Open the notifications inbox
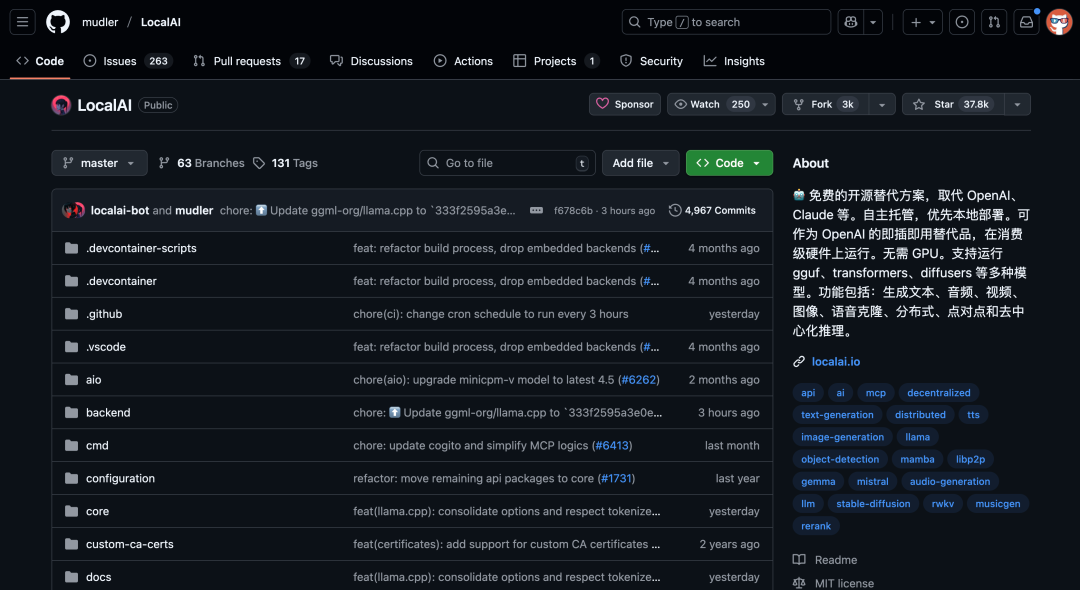The height and width of the screenshot is (590, 1080). tap(1026, 22)
